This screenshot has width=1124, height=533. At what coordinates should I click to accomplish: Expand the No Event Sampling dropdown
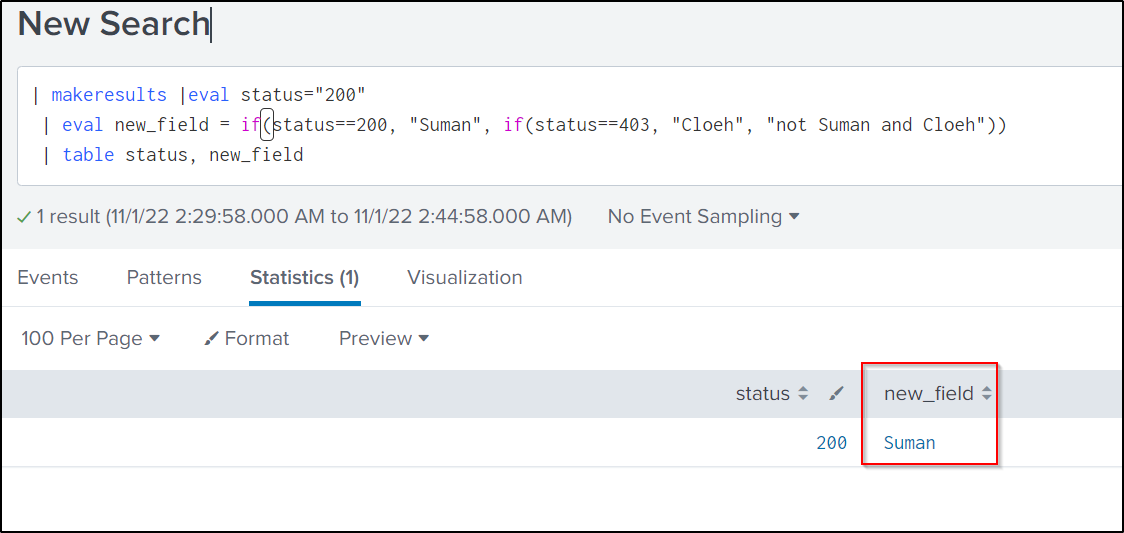point(703,217)
